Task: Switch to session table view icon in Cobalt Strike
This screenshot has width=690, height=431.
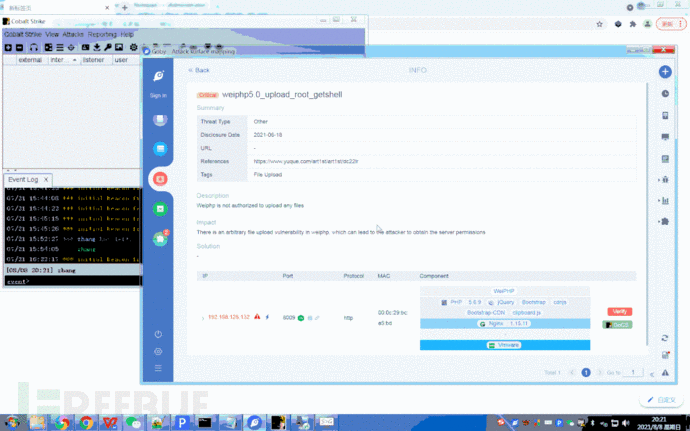Action: click(60, 48)
